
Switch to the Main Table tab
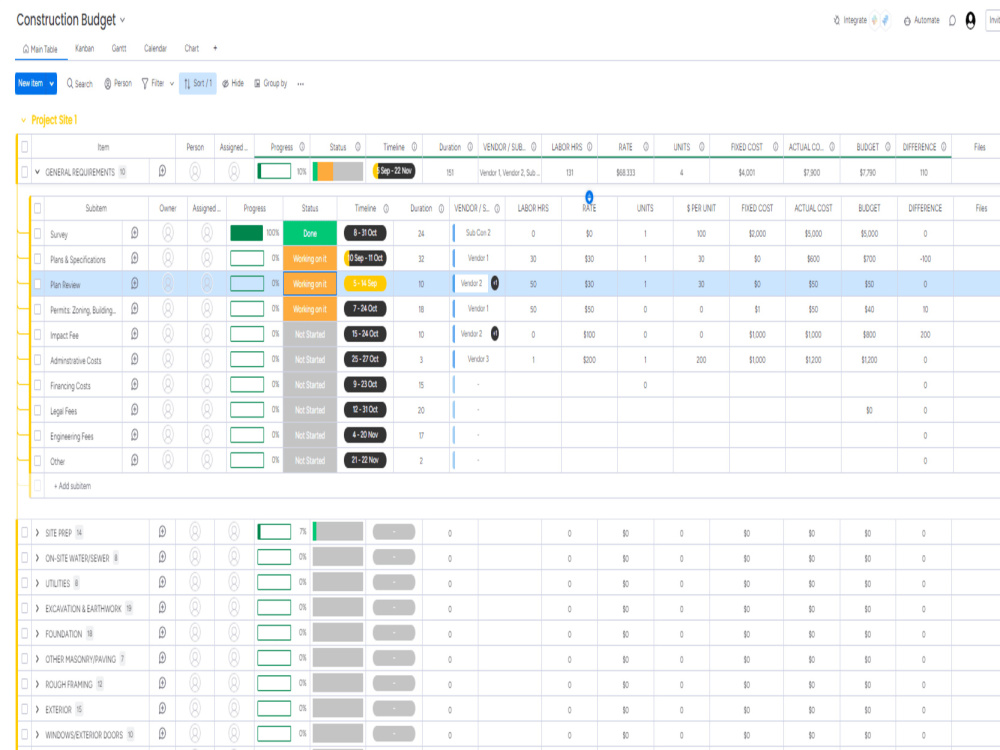pos(40,49)
